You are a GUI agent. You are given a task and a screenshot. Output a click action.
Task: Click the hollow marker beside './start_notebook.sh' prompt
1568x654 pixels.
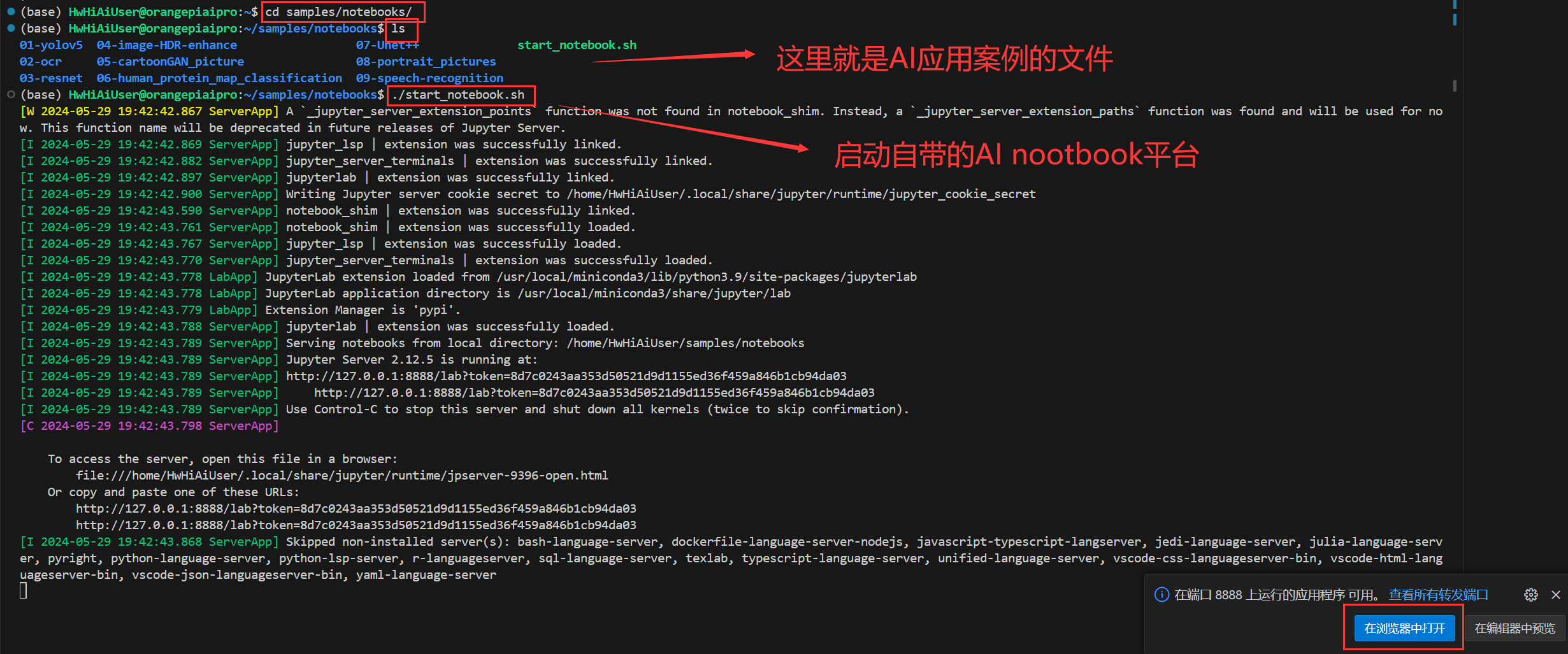tap(11, 94)
